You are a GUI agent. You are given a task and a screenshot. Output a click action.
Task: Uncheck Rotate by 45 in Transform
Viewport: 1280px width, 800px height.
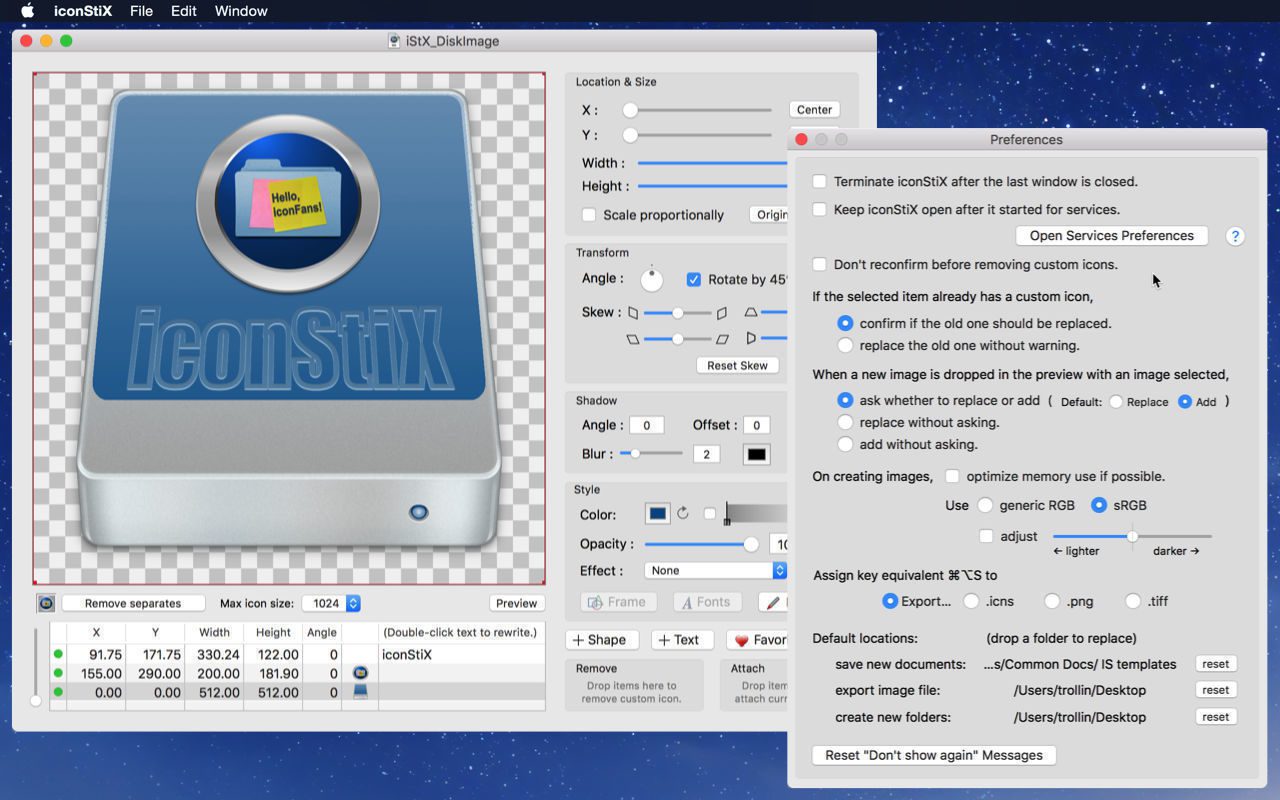click(695, 279)
